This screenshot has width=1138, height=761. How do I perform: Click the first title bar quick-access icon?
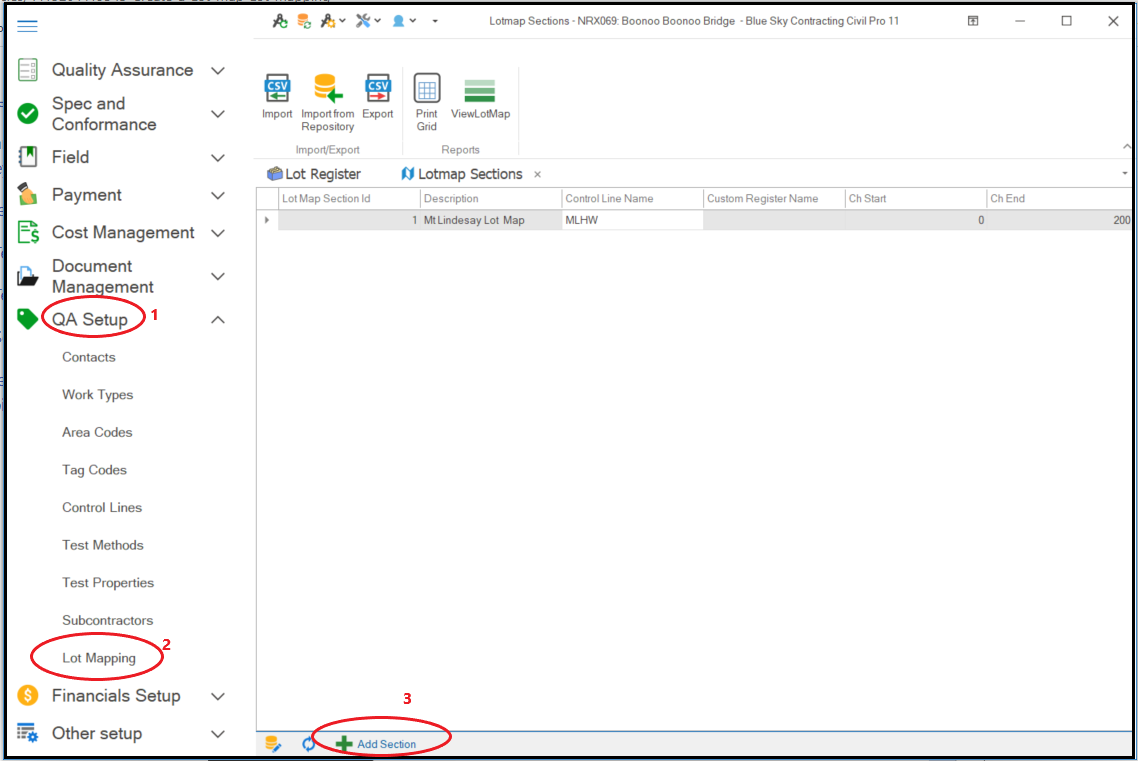point(280,21)
